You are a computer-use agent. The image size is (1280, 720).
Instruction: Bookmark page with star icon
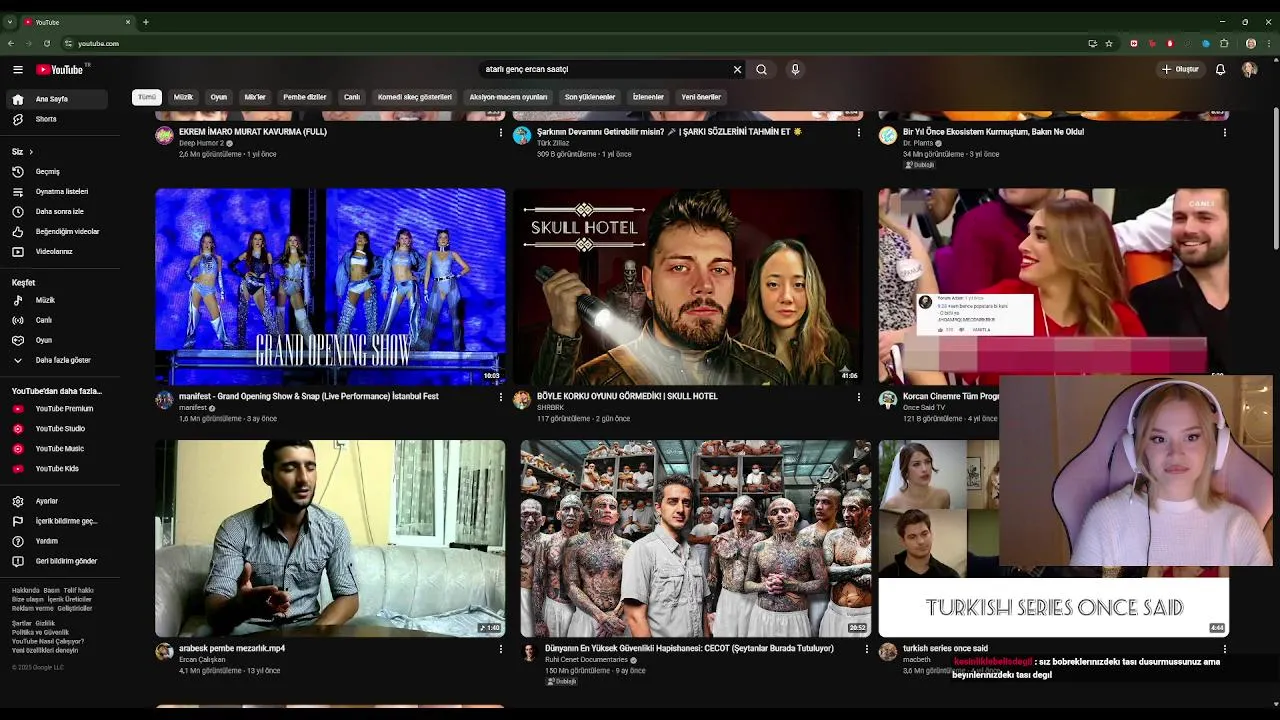[1109, 43]
